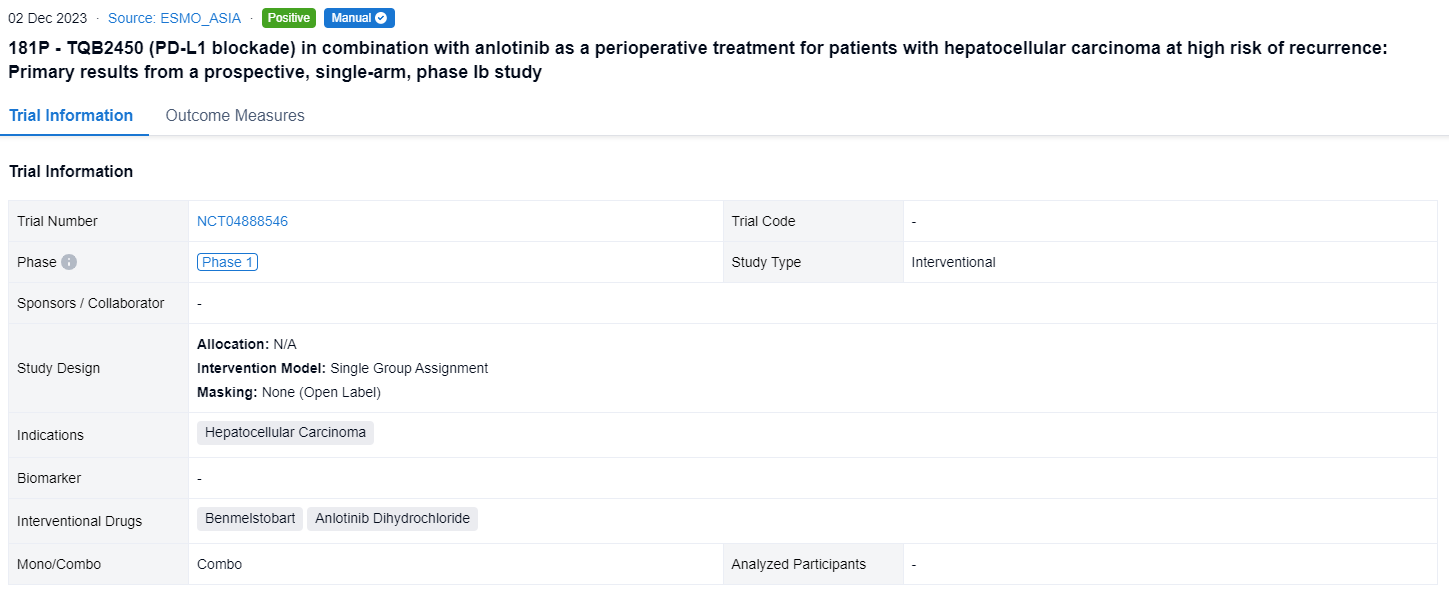The width and height of the screenshot is (1449, 590).
Task: Click the 02 Dec 2023 date
Action: [48, 18]
